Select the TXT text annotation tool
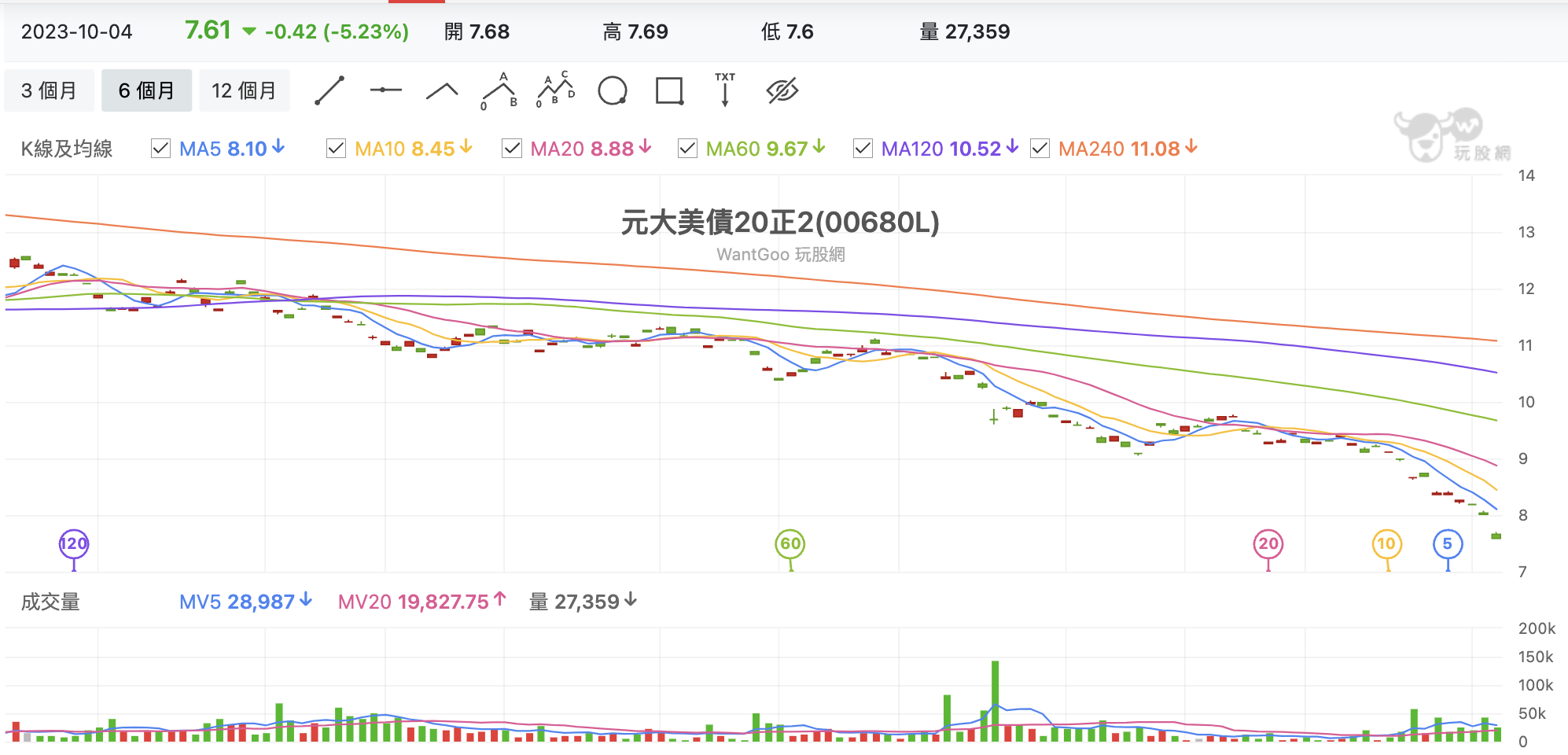The image size is (1568, 755). (725, 90)
